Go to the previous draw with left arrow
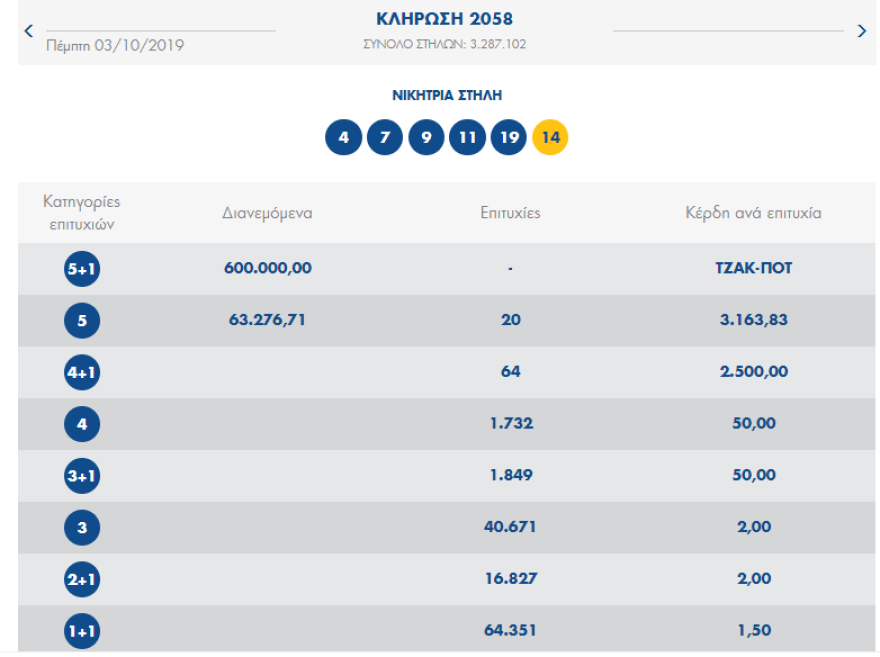 click(29, 31)
